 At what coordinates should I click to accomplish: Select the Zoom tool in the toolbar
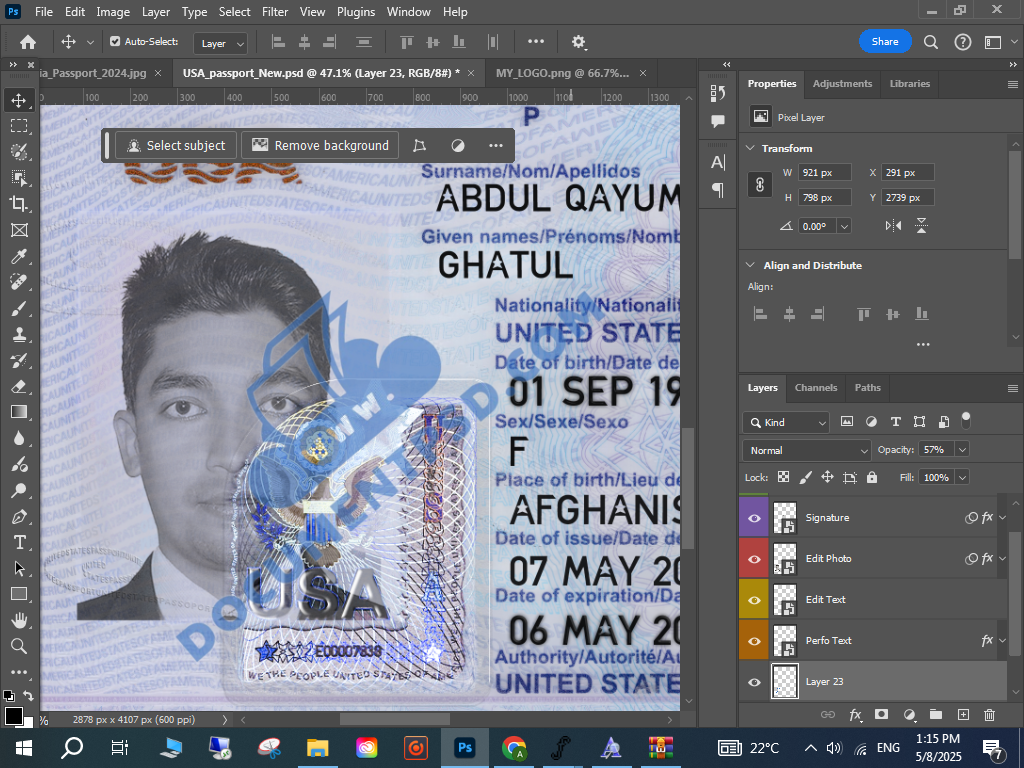pyautogui.click(x=19, y=646)
